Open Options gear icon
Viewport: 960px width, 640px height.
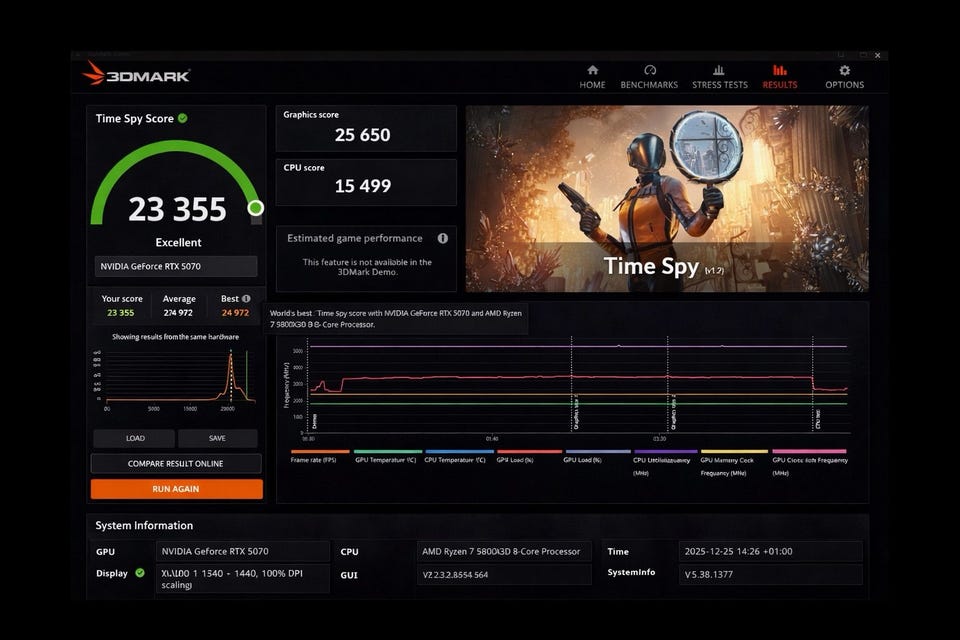click(x=844, y=70)
